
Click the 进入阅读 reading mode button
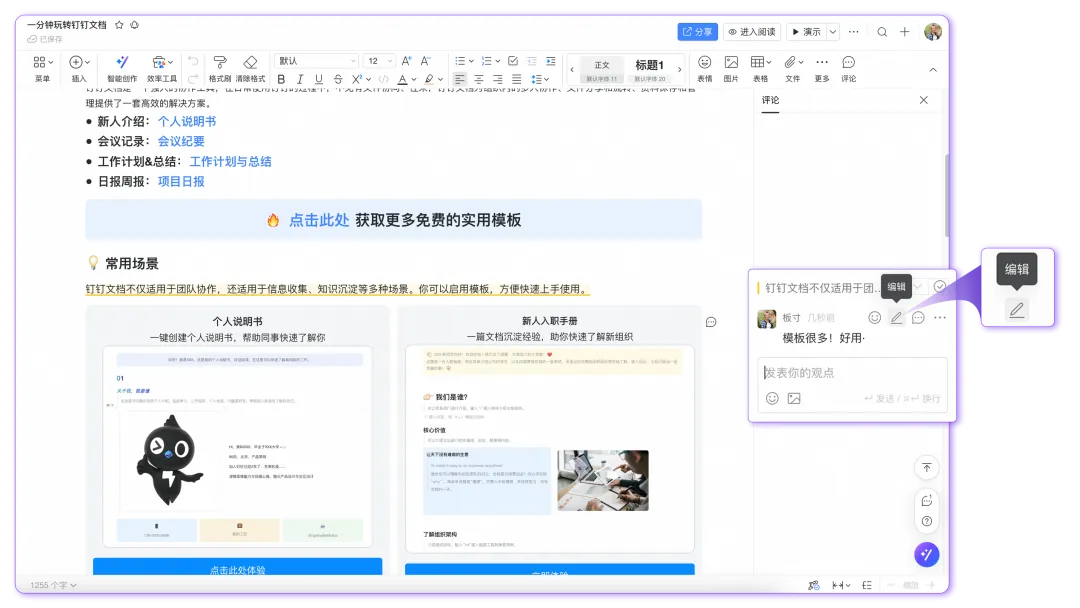751,32
